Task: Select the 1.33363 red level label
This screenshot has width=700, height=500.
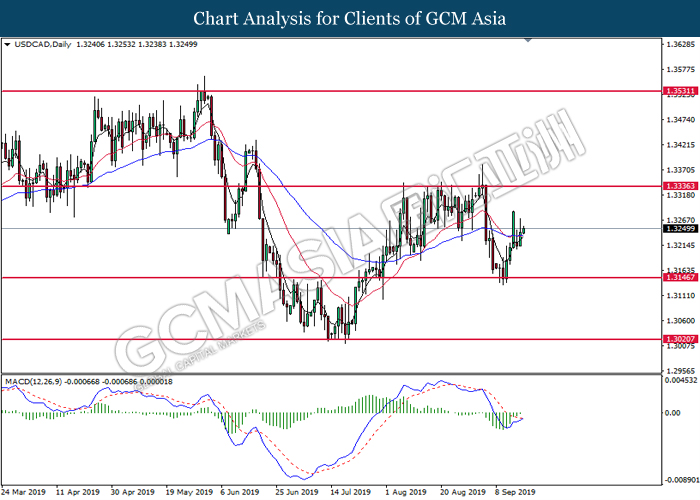Action: tap(680, 186)
